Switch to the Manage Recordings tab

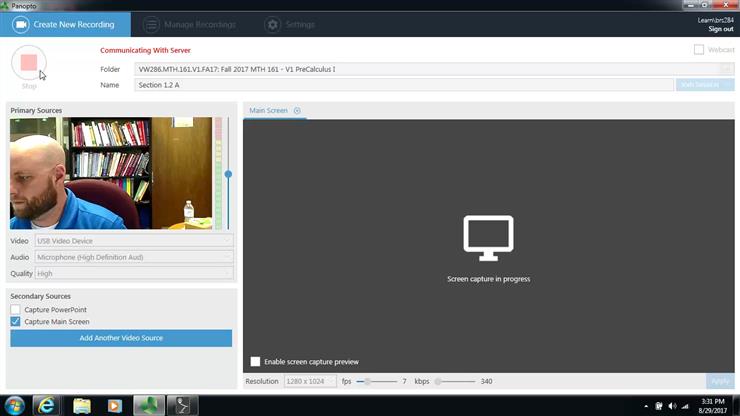pos(189,24)
